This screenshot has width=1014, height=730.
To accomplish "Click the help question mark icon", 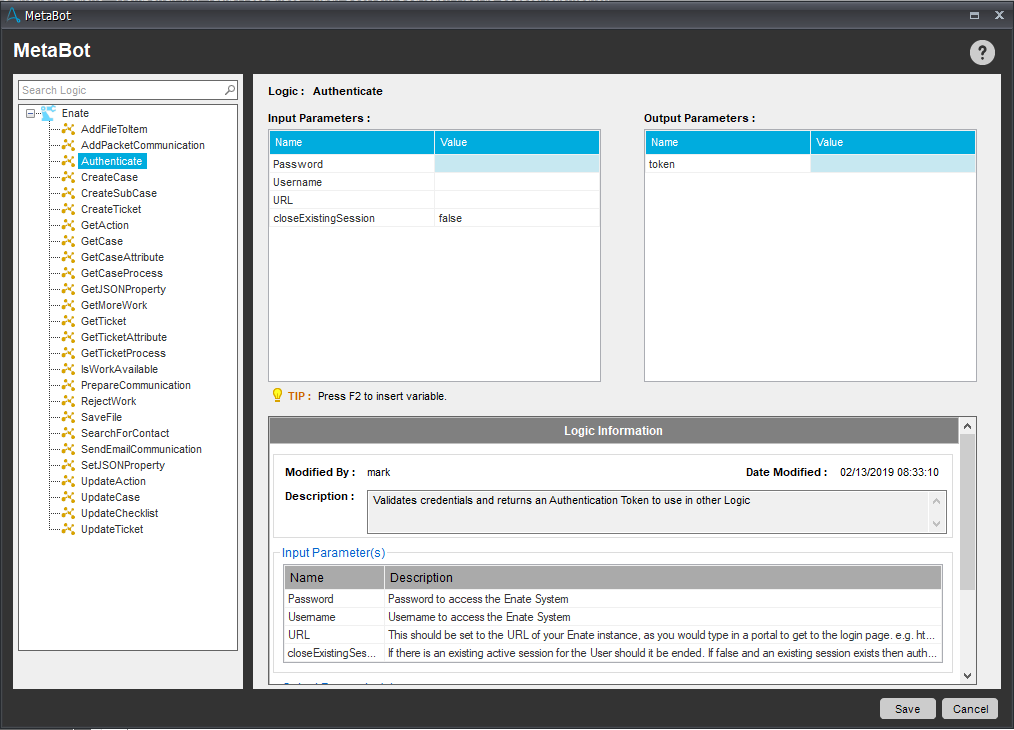I will point(982,54).
